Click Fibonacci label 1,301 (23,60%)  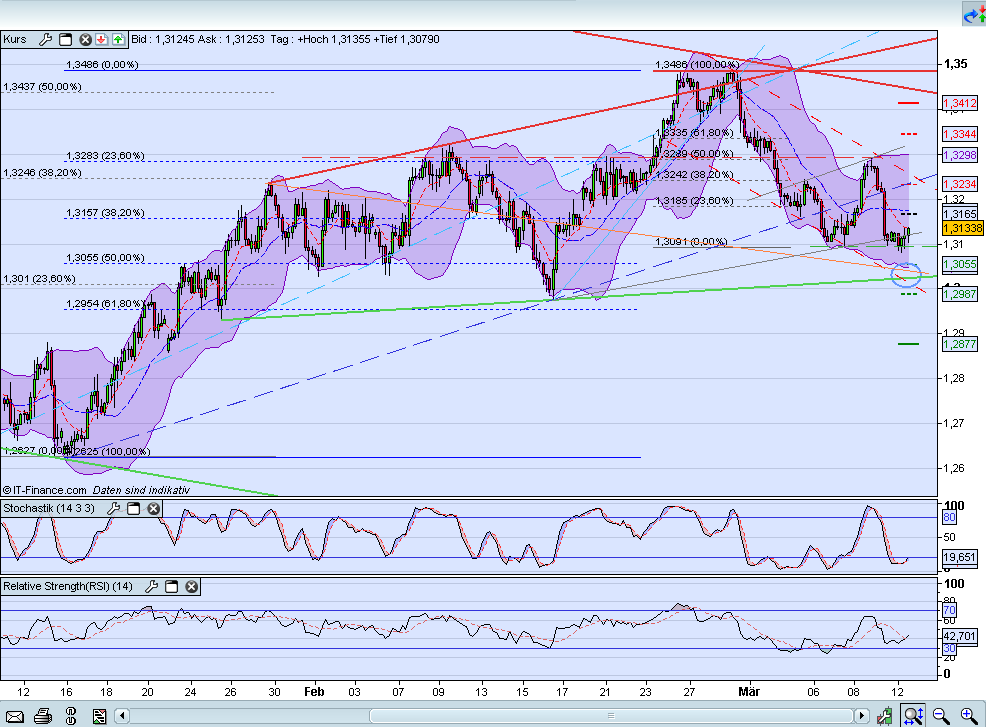[x=39, y=279]
